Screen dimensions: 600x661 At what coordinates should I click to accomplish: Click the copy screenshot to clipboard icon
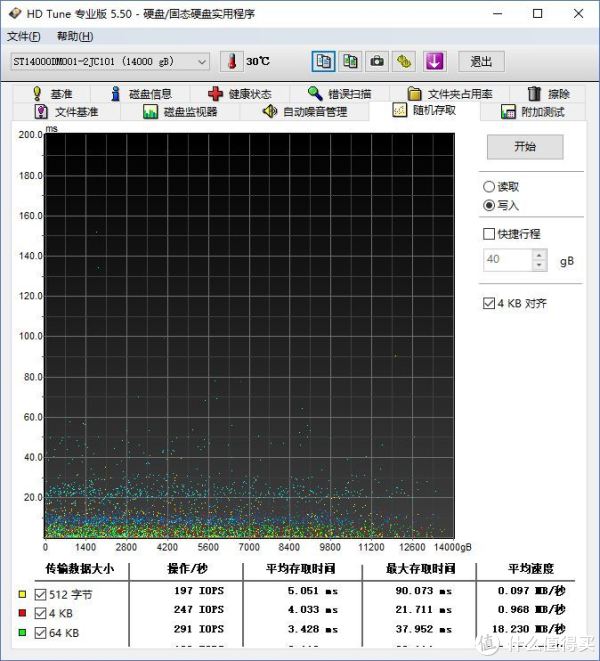pyautogui.click(x=350, y=62)
